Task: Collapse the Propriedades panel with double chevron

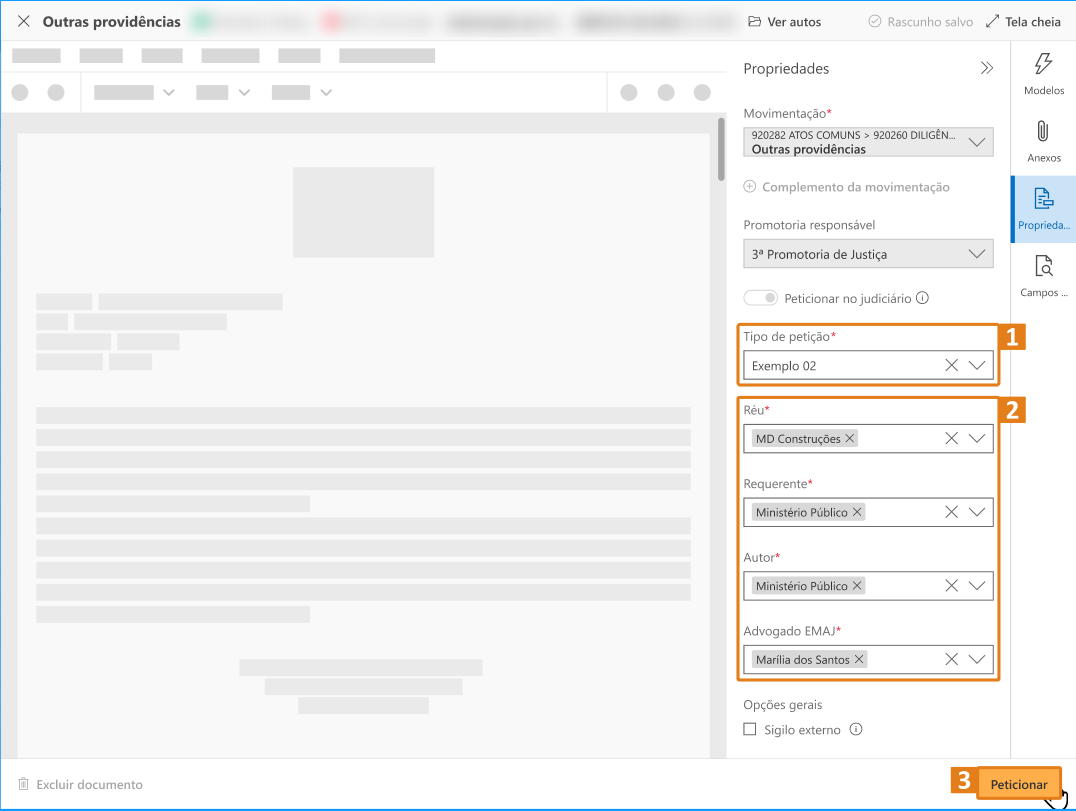Action: 987,69
